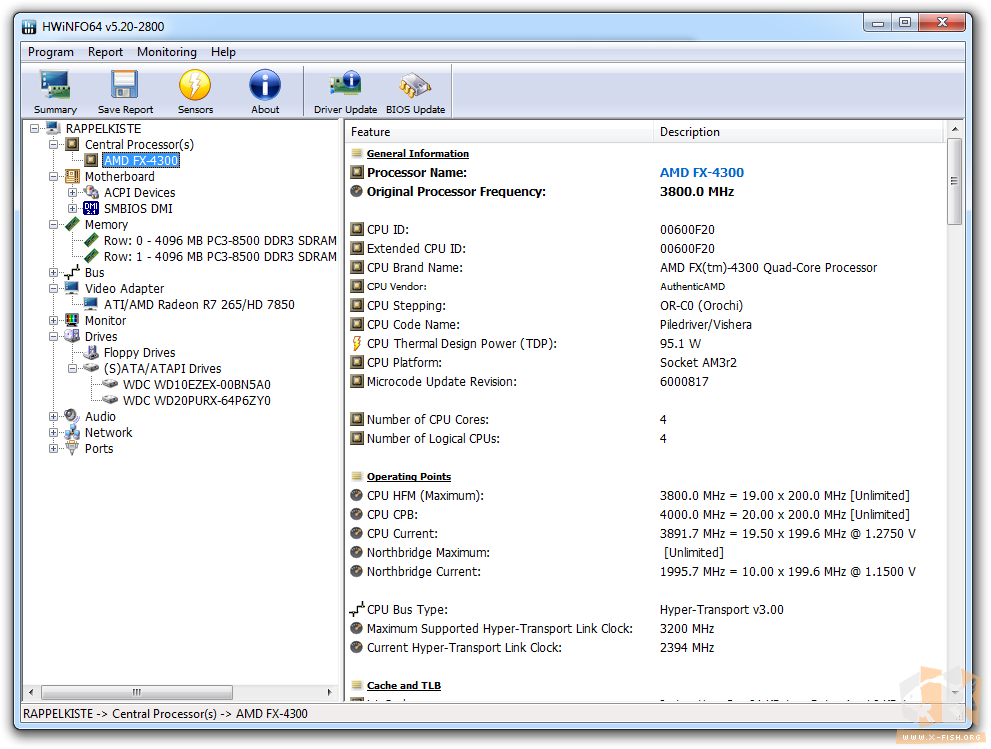Click the CPU Platform Socket AM3r2 value
The height and width of the screenshot is (749, 991).
[698, 362]
